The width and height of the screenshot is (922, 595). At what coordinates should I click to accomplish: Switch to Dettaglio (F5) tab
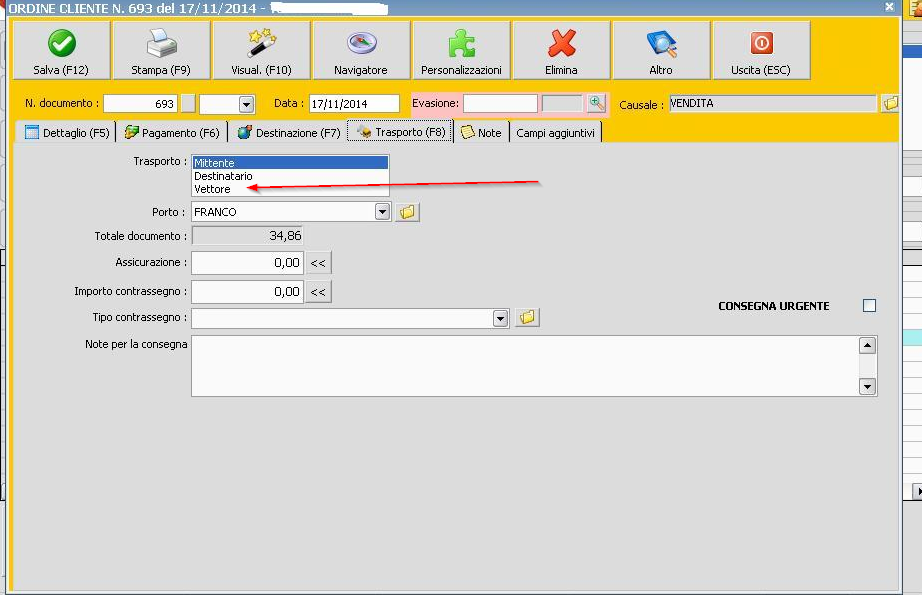pos(67,132)
